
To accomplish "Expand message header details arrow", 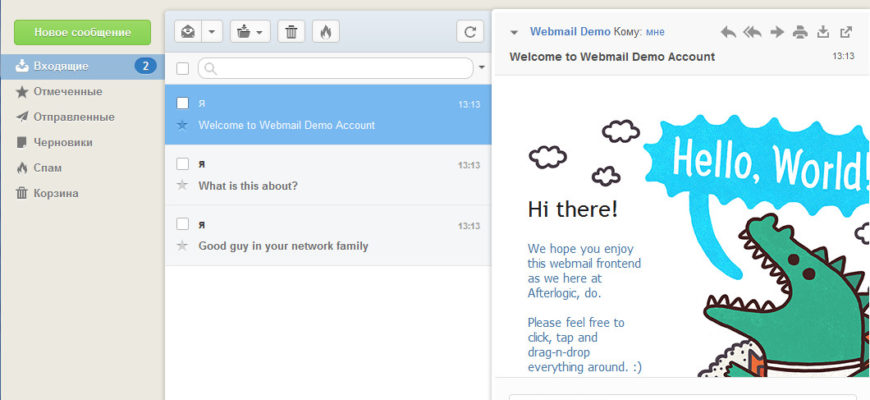I will tap(514, 33).
